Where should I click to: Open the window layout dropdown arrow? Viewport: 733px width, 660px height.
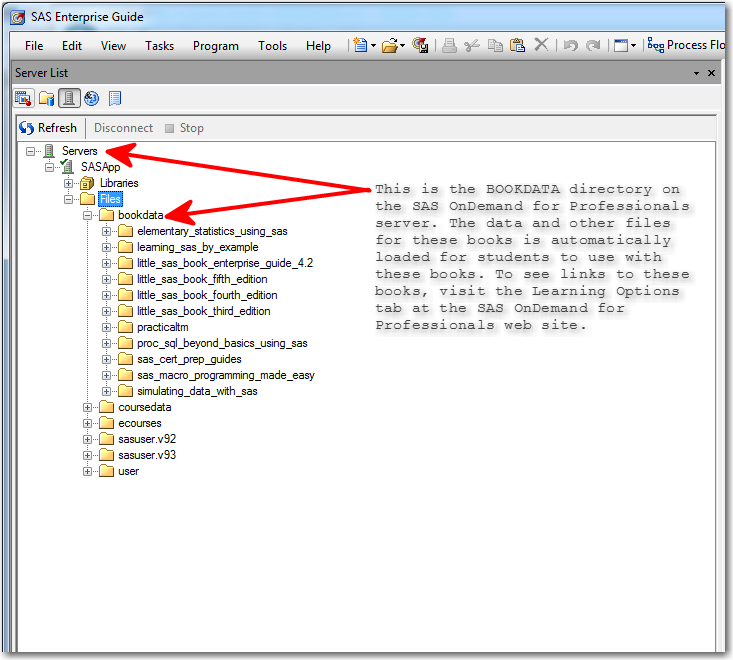pyautogui.click(x=633, y=46)
